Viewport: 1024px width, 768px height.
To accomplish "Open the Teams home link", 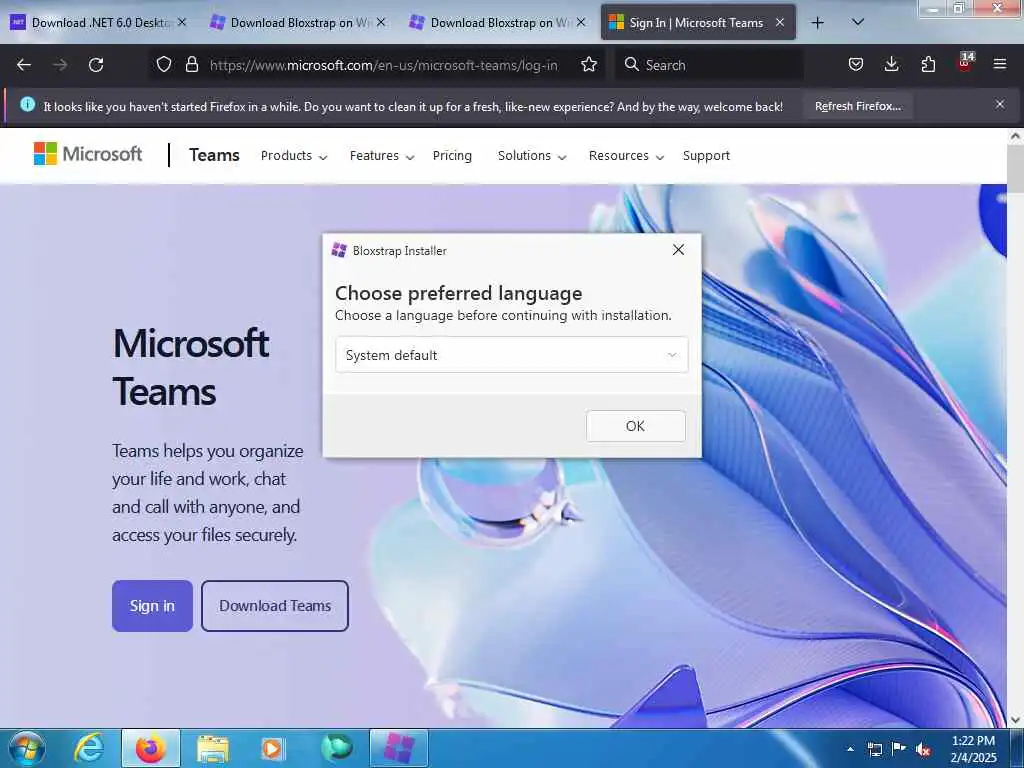I will [214, 155].
